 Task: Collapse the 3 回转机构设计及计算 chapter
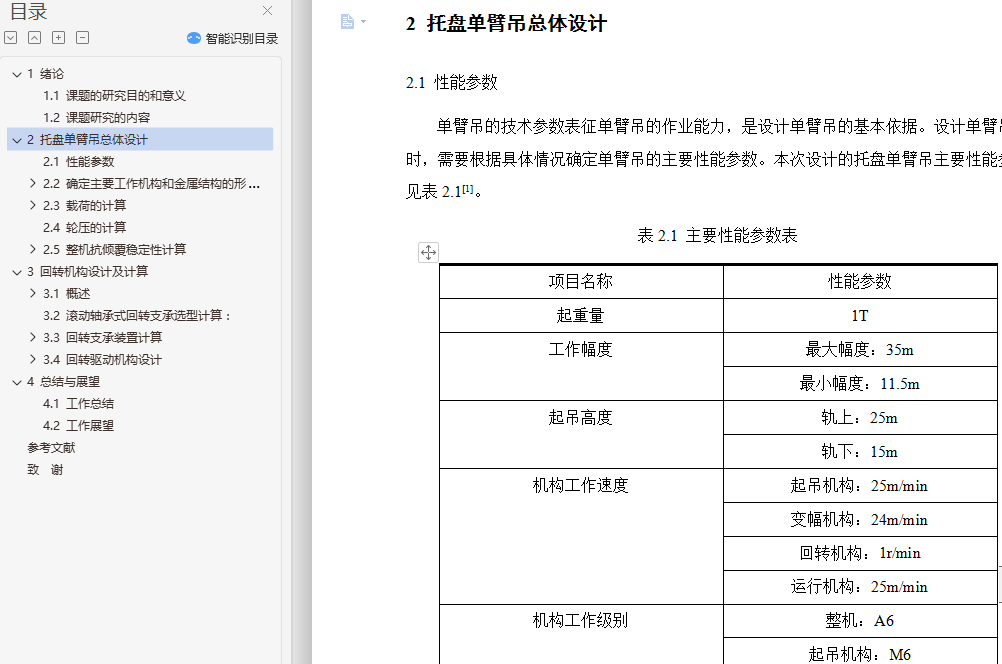(17, 272)
